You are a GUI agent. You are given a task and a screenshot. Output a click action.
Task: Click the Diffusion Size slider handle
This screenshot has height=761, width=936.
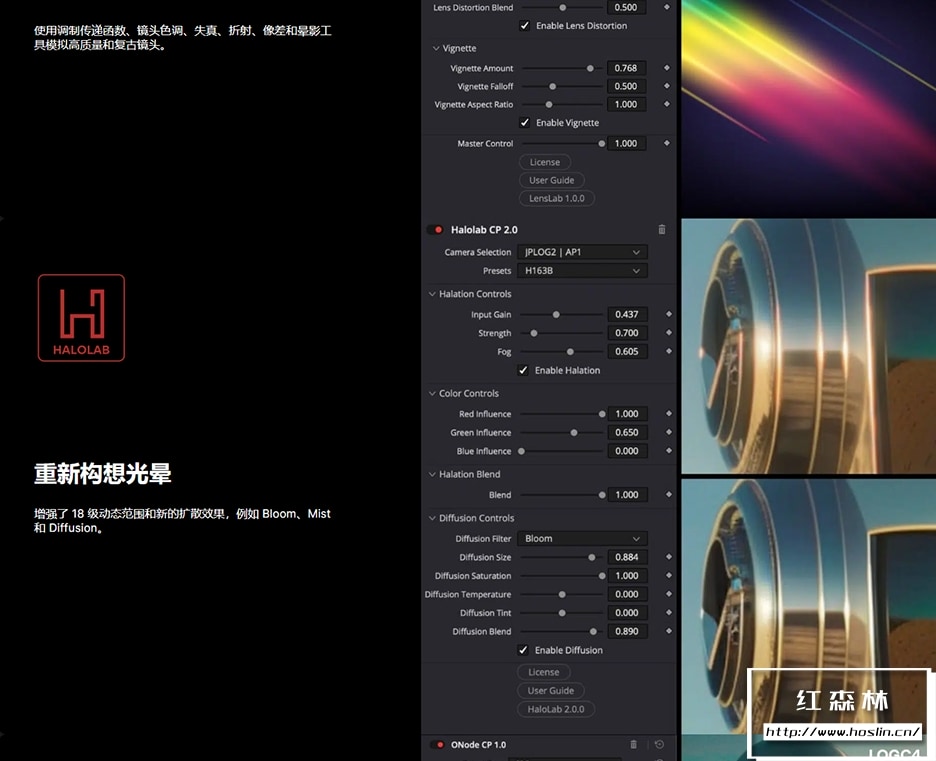coord(592,557)
